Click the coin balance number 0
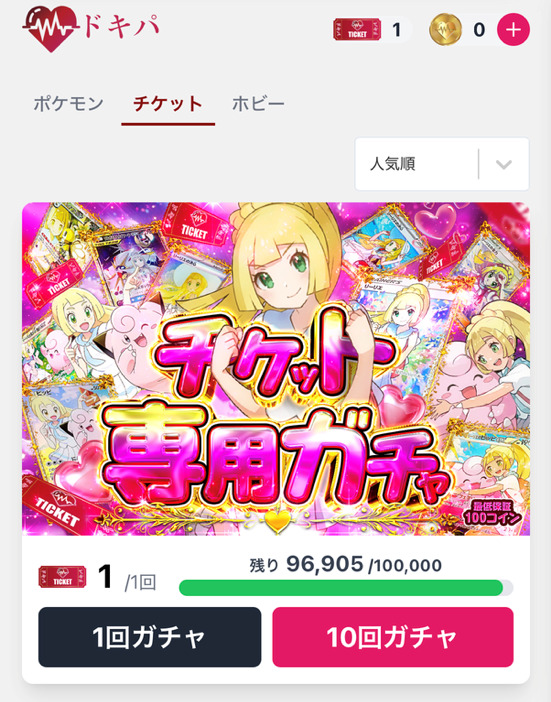Viewport: 551px width, 702px height. (479, 30)
